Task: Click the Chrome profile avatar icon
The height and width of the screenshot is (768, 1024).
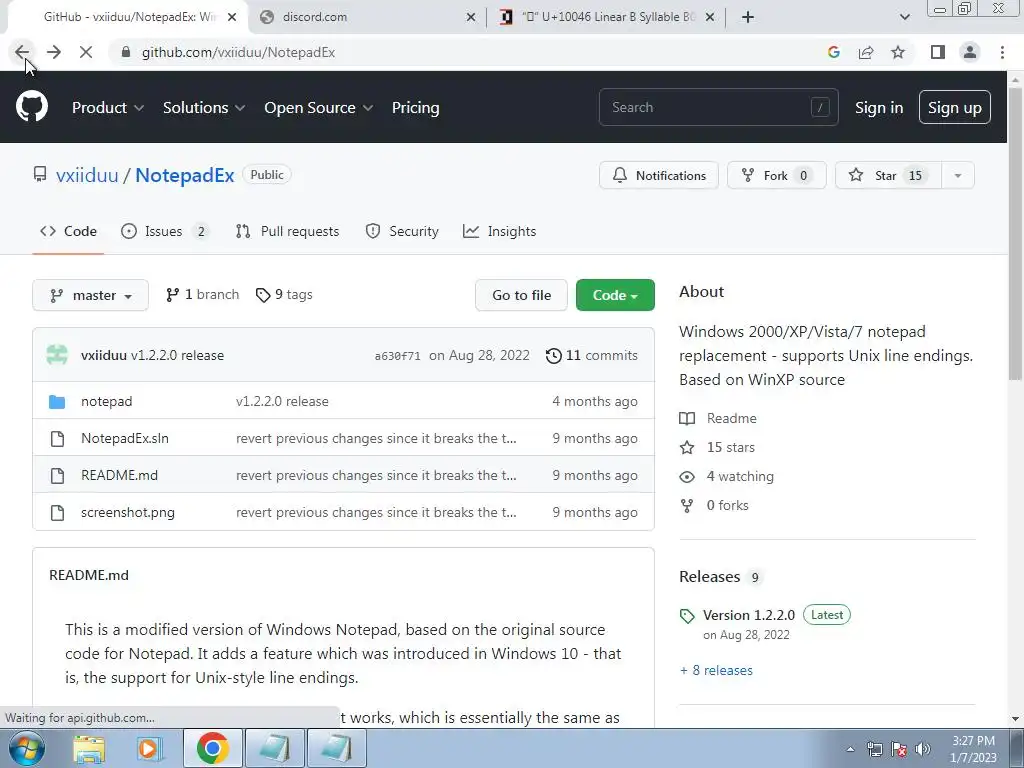Action: (970, 52)
